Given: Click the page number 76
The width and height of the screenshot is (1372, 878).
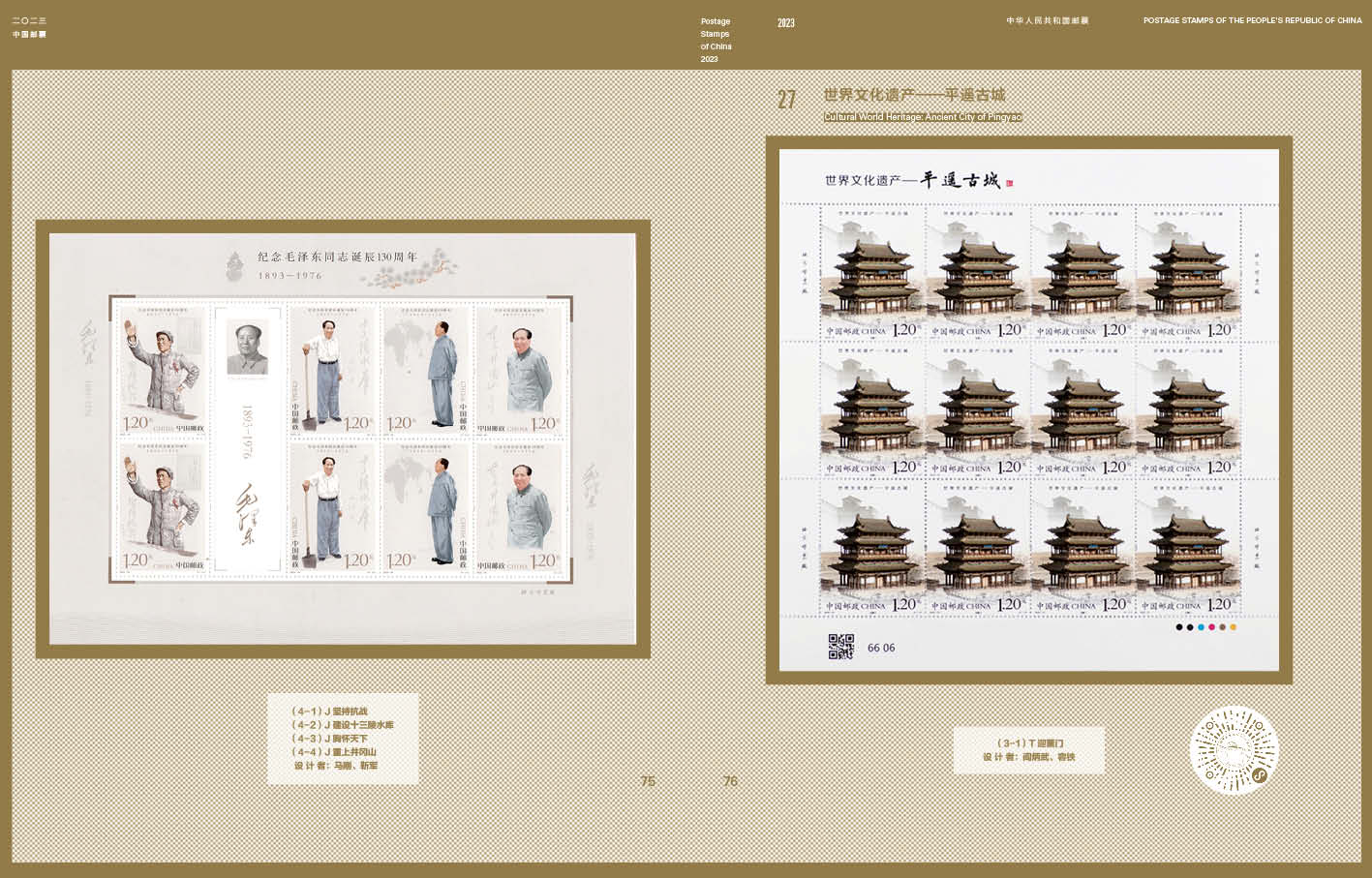Looking at the screenshot, I should click(x=730, y=781).
